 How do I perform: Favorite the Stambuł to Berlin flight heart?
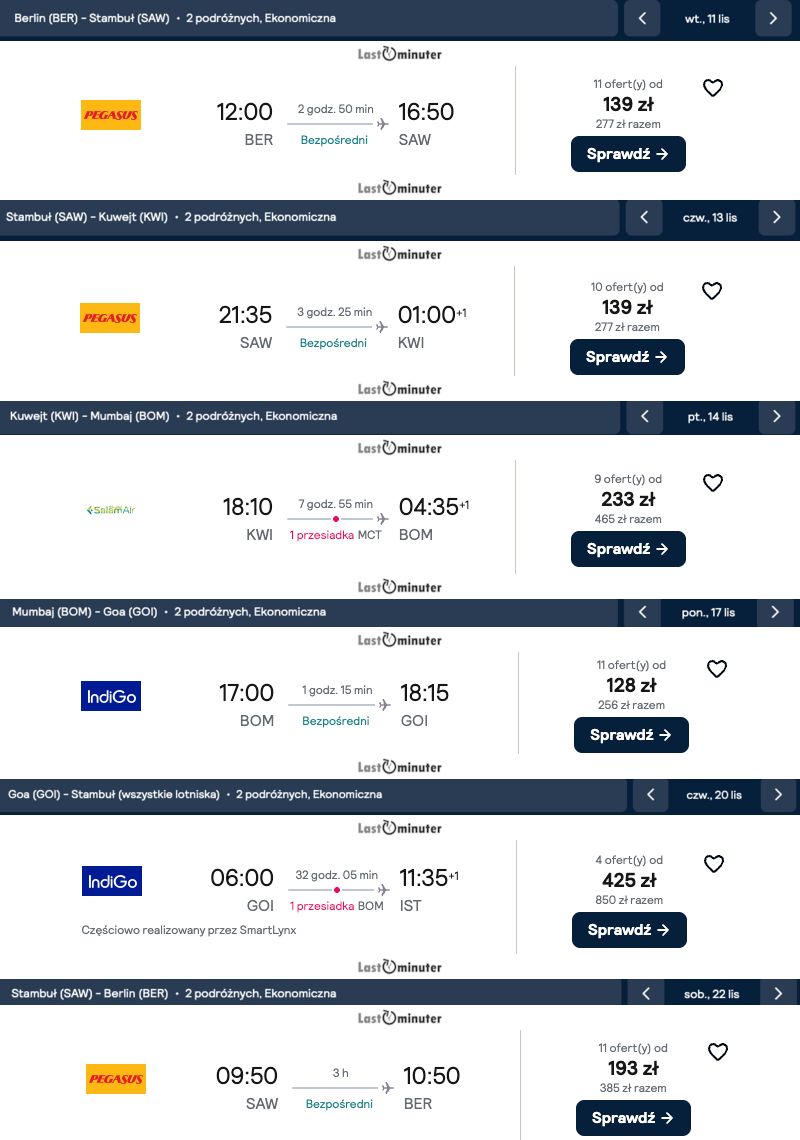pyautogui.click(x=718, y=1052)
